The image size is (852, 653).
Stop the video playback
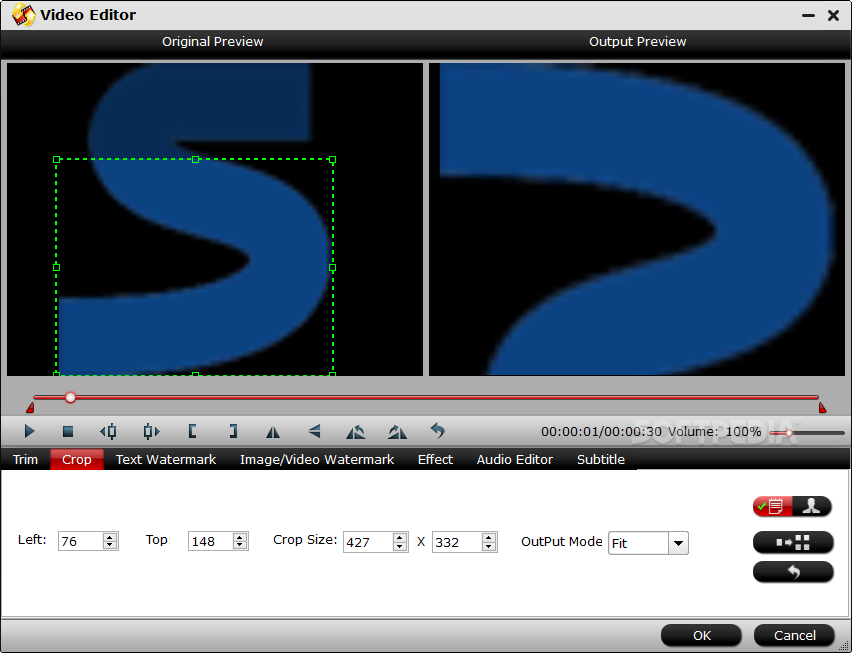pyautogui.click(x=68, y=431)
